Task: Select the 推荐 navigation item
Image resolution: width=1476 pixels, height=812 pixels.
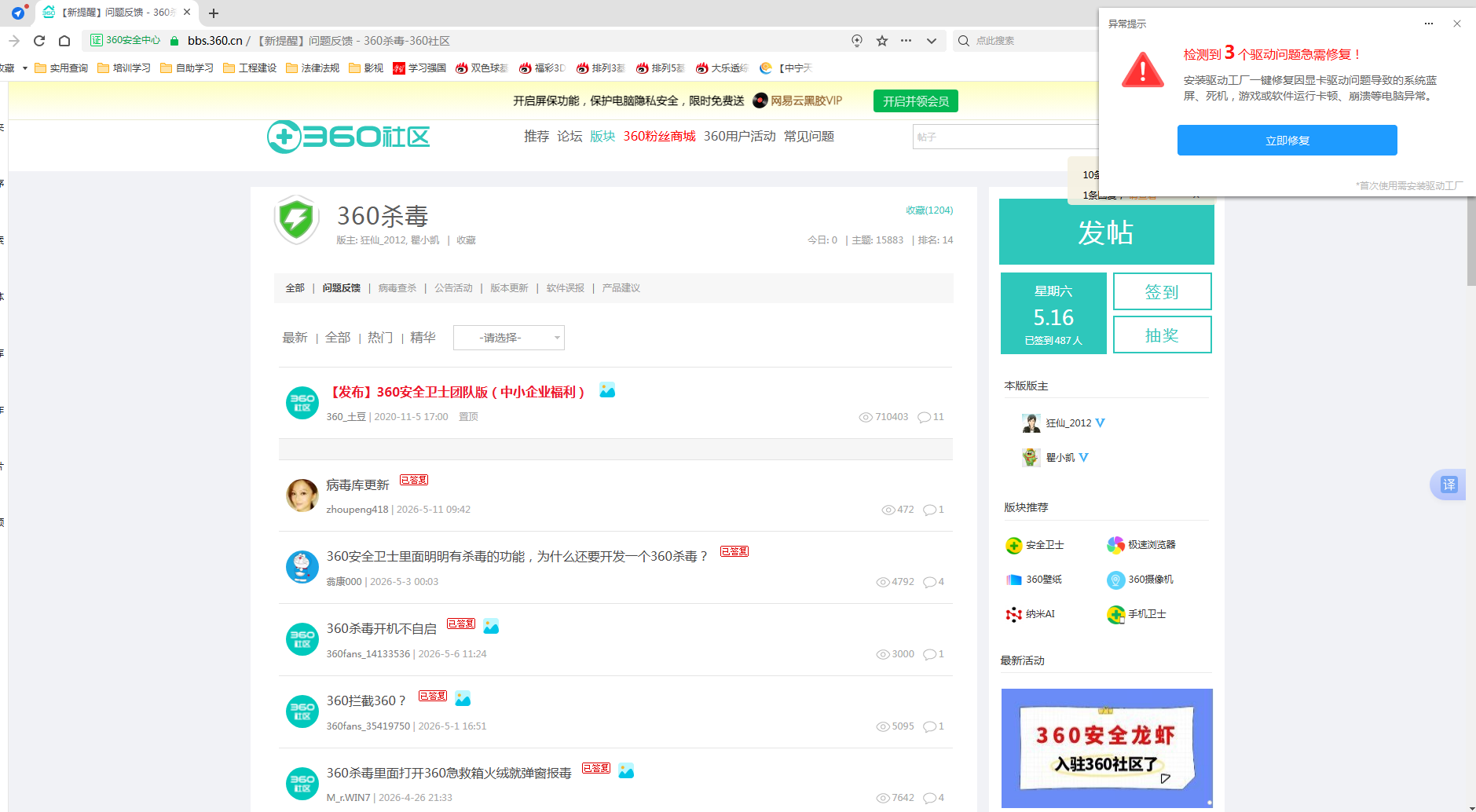Action: [537, 137]
